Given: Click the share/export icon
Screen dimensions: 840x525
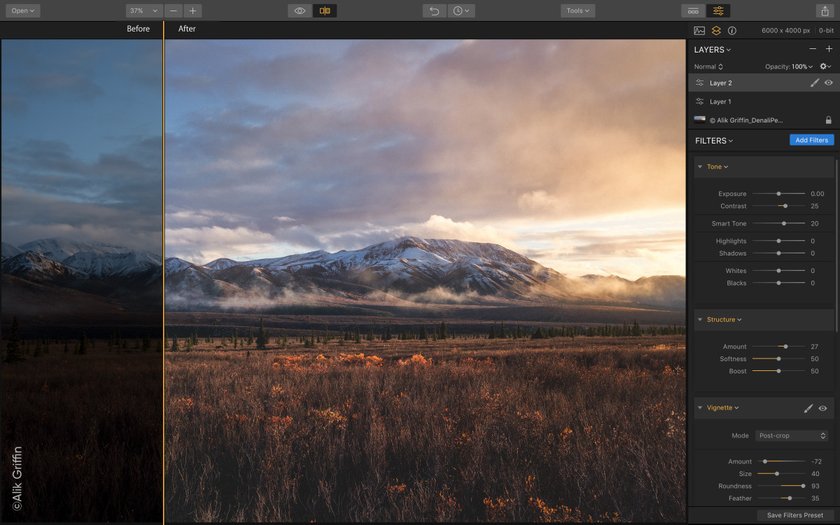Looking at the screenshot, I should coord(824,11).
